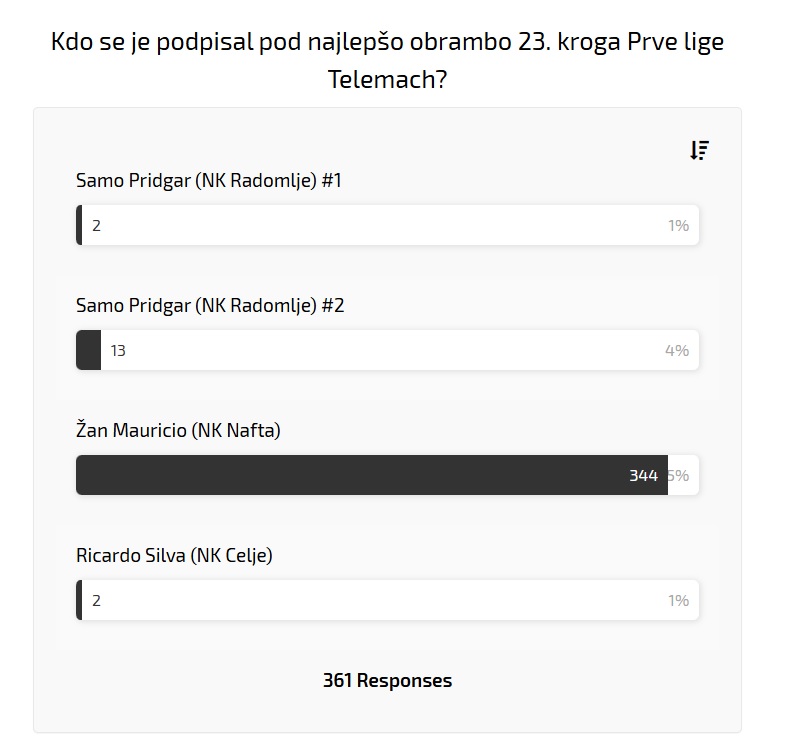Select the Žan Mauricio (NK Nafta) label
Viewport: 799px width, 739px height.
click(178, 431)
